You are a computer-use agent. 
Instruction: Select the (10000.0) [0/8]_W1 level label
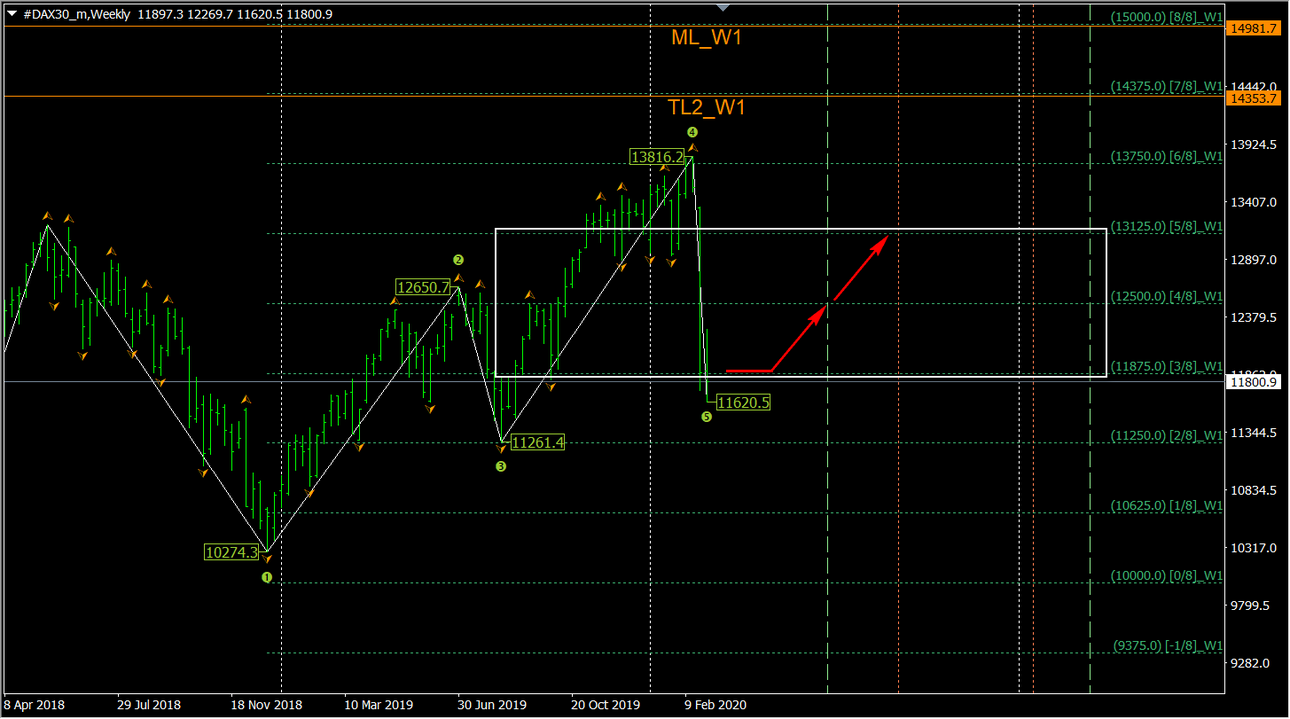[1168, 576]
